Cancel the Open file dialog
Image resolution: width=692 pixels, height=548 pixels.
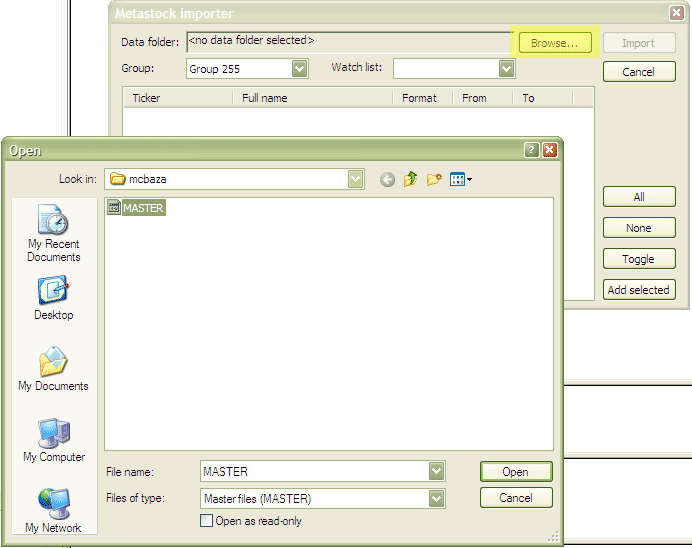point(516,498)
